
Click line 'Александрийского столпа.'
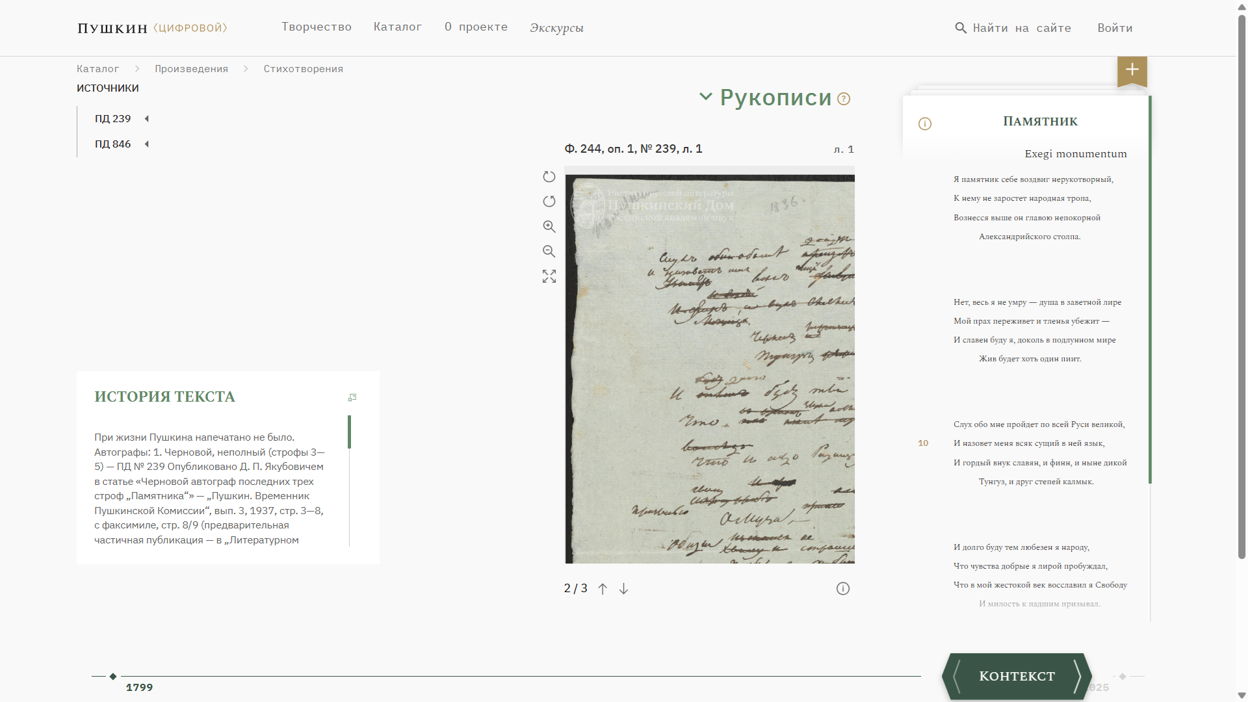[x=1029, y=237]
